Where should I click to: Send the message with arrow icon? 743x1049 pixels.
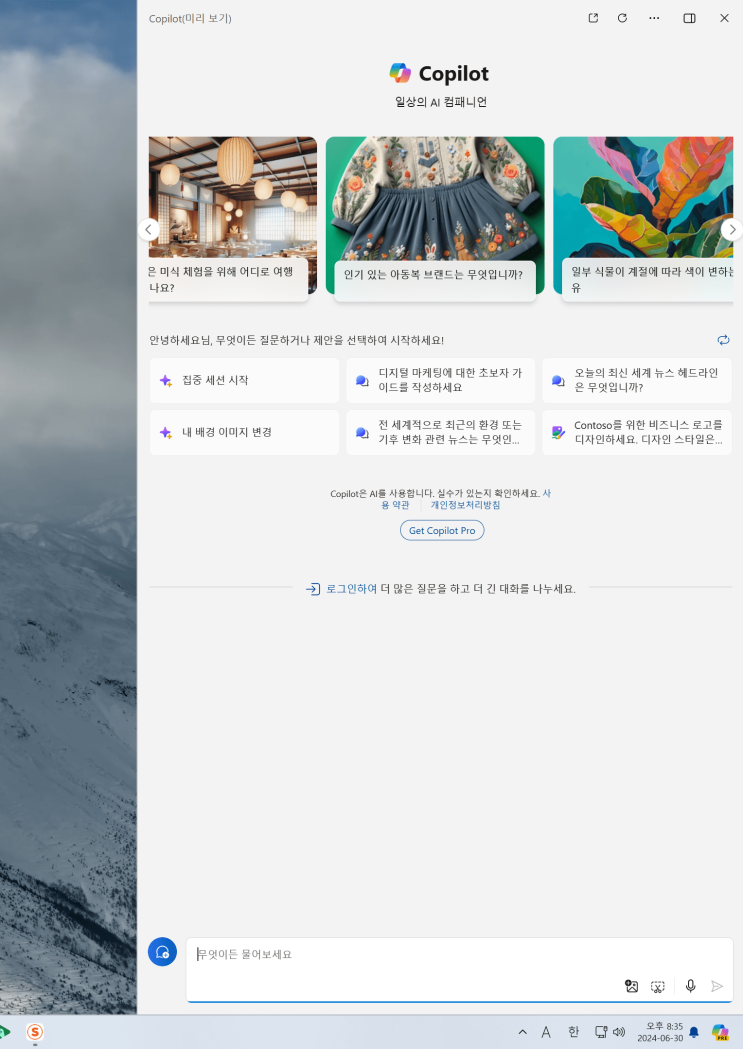pyautogui.click(x=717, y=986)
